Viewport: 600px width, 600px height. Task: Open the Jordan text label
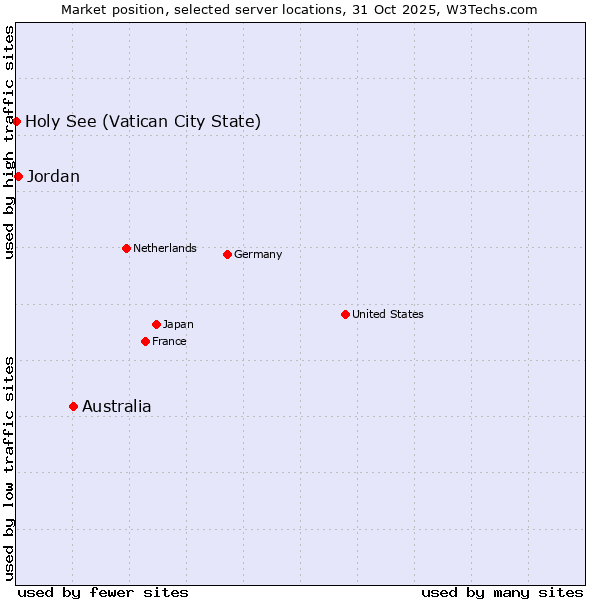click(x=53, y=176)
